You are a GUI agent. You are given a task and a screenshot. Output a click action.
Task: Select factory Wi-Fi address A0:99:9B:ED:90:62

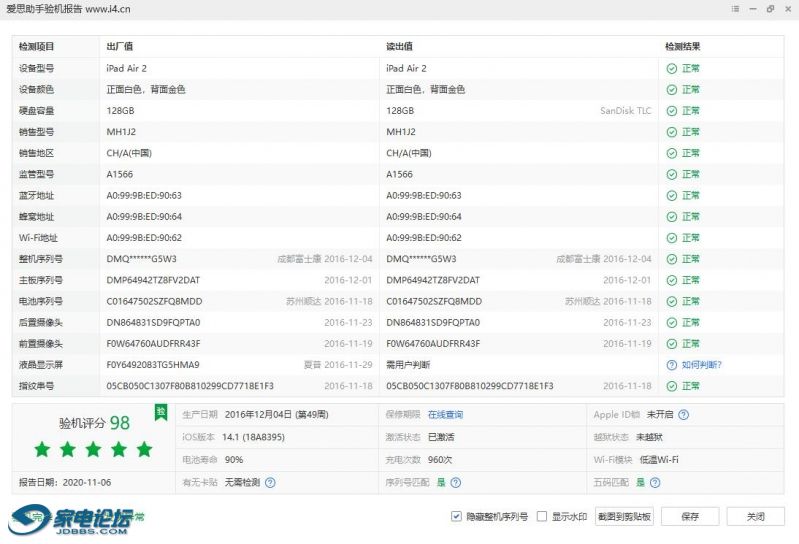tap(144, 238)
